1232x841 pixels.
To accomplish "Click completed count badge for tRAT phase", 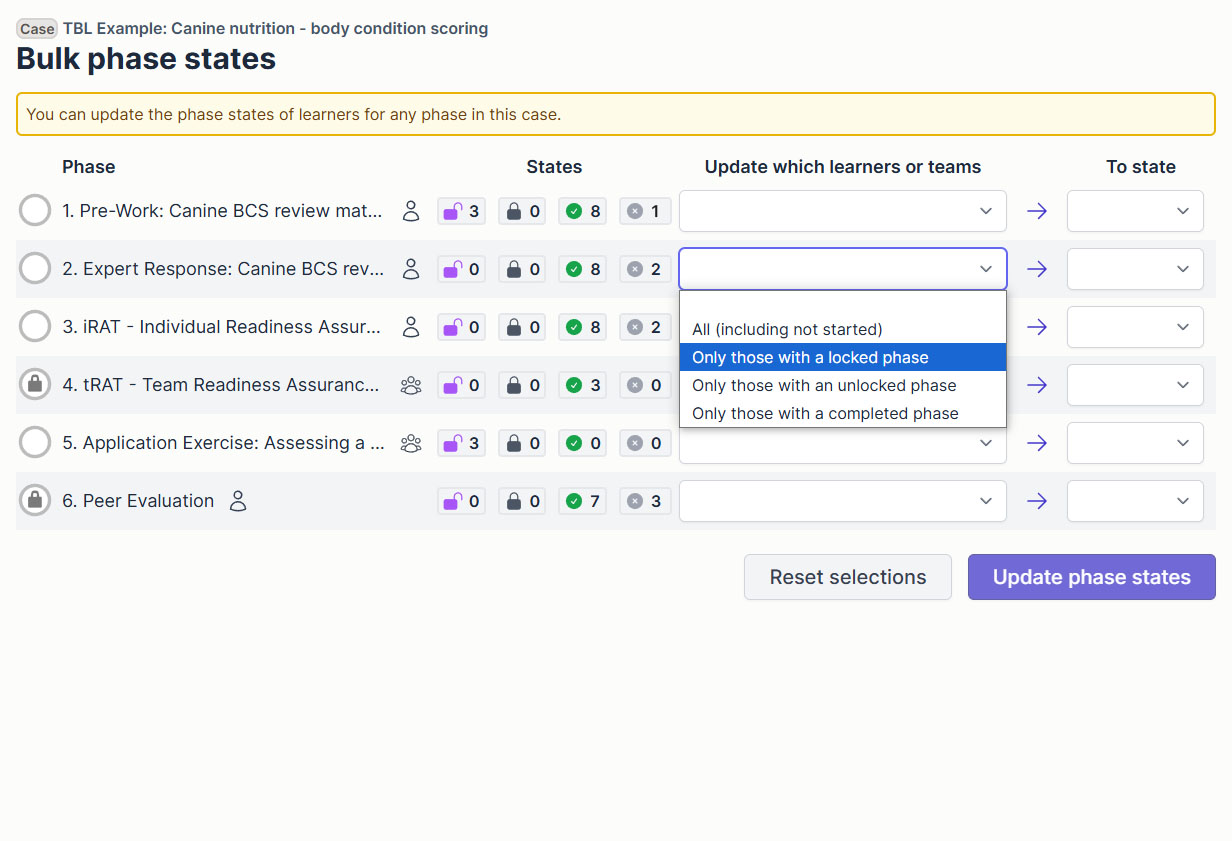I will (582, 385).
